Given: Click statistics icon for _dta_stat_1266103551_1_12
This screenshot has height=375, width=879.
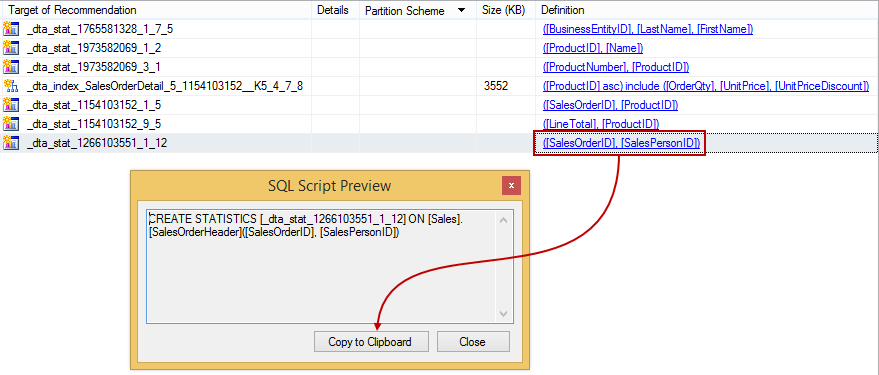Looking at the screenshot, I should [11, 143].
